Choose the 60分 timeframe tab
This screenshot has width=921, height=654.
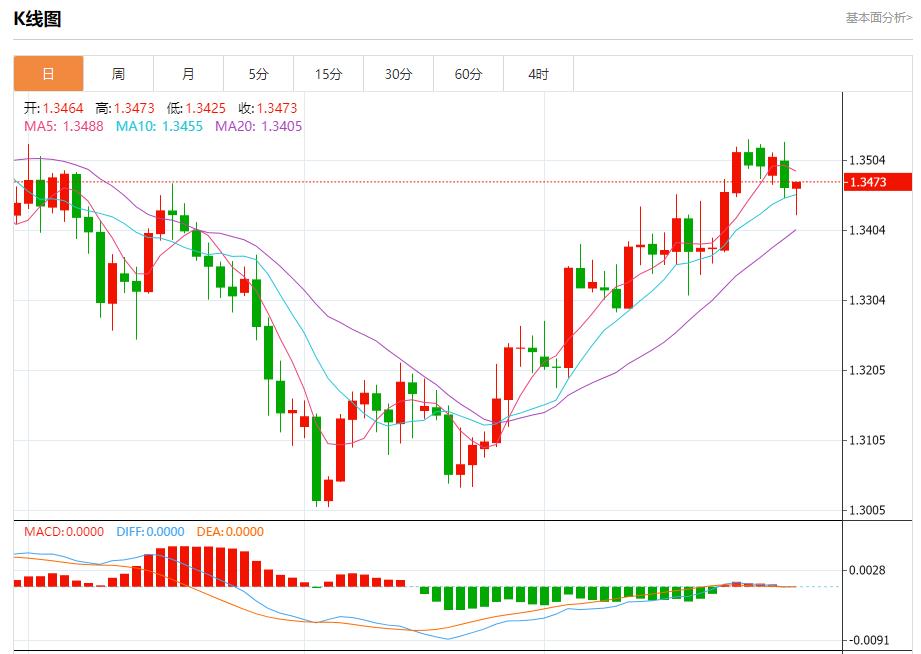(x=468, y=74)
